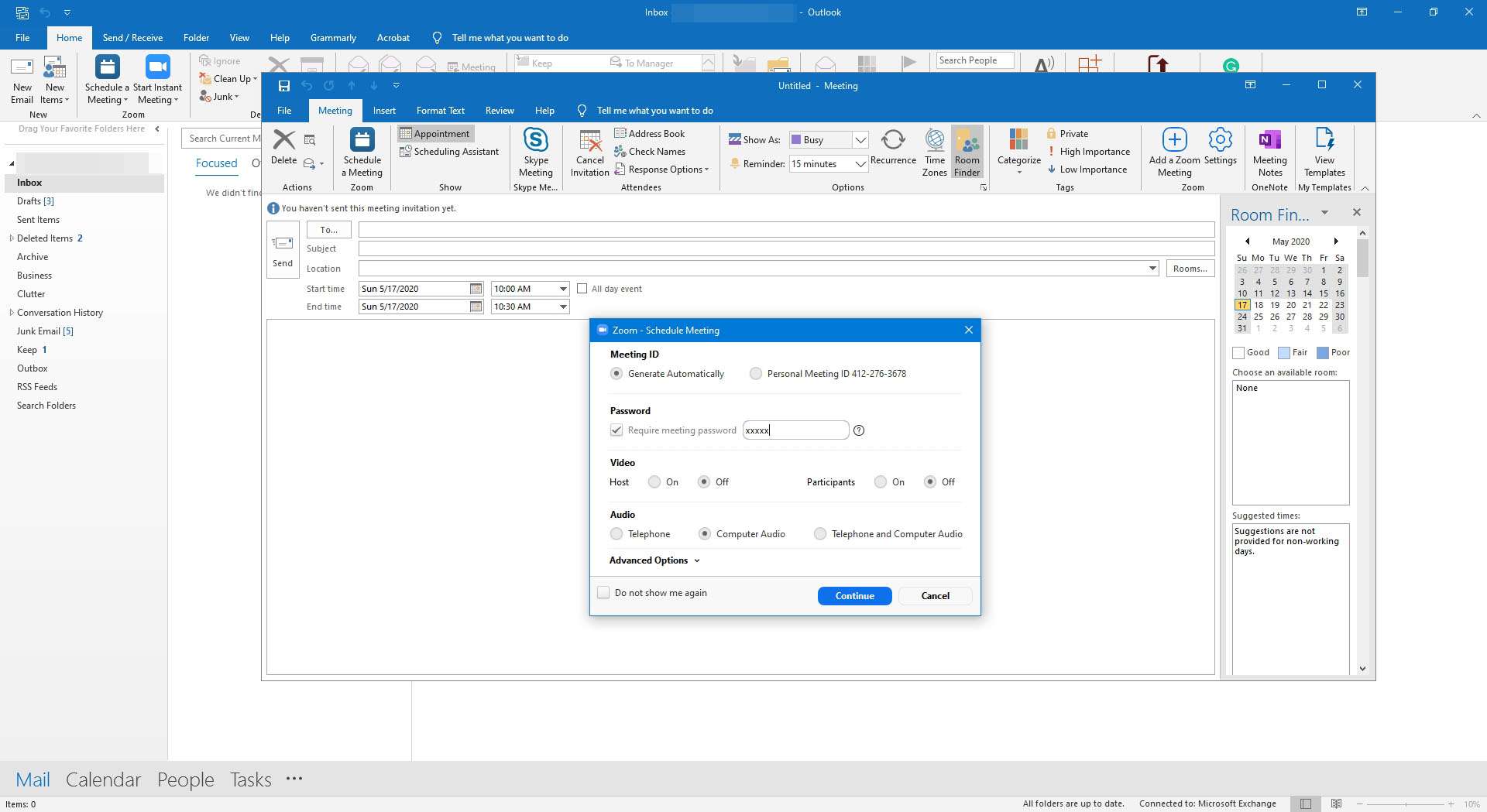Select Telephone and Computer Audio
Viewport: 1487px width, 812px height.
pos(819,533)
